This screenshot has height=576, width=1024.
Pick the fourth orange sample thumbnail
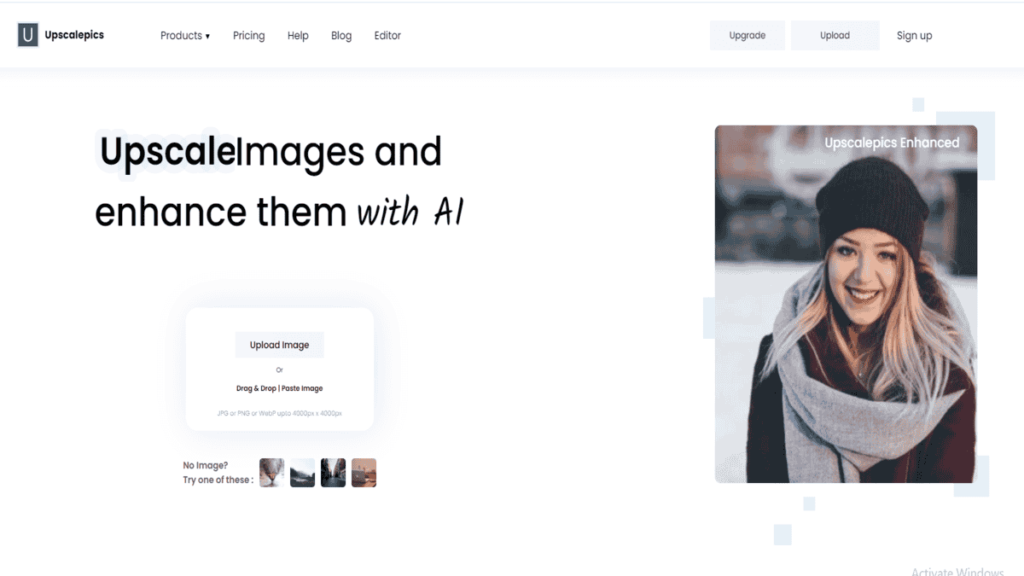coord(364,472)
